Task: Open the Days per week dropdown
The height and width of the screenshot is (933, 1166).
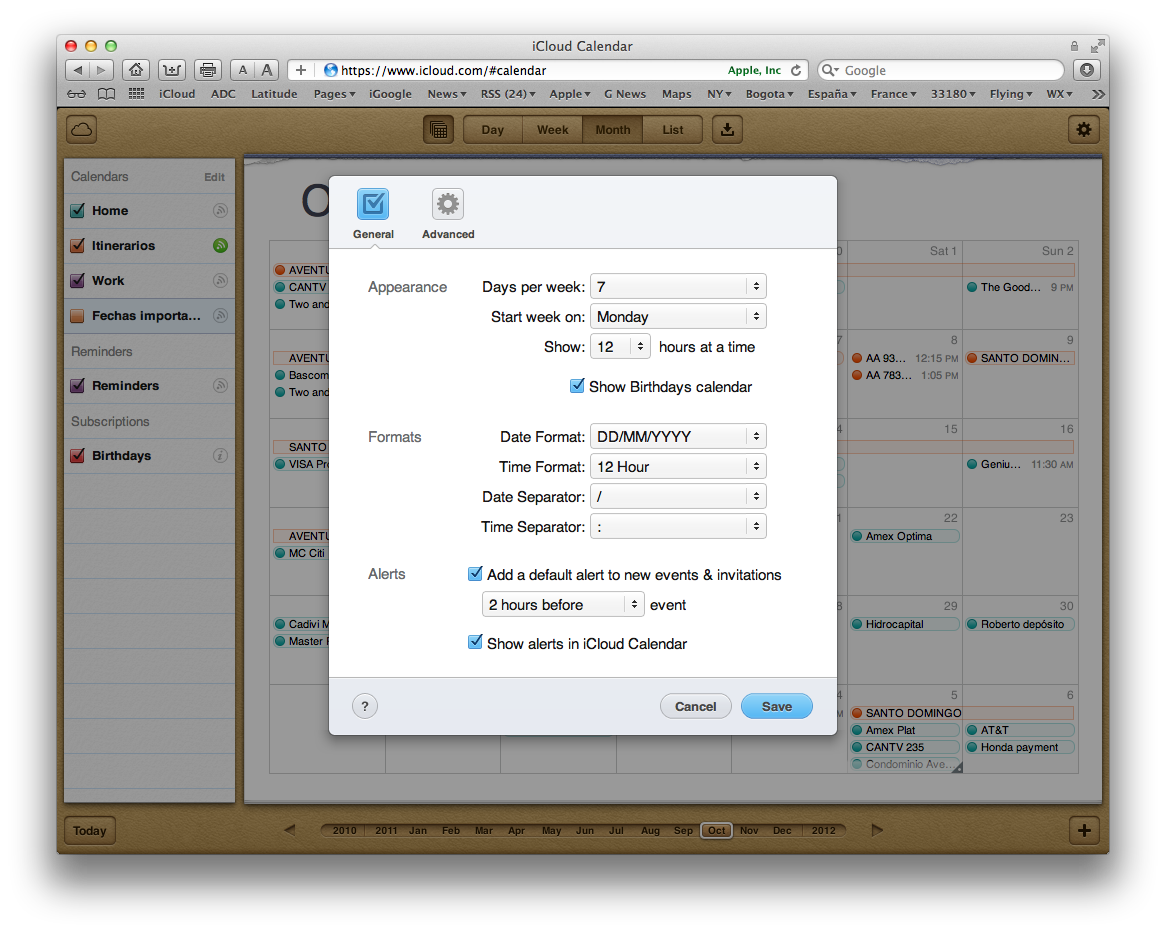Action: tap(678, 286)
